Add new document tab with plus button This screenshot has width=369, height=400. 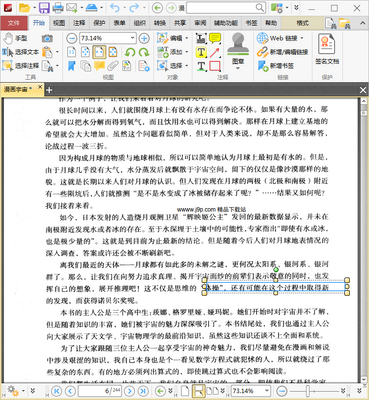coord(49,90)
